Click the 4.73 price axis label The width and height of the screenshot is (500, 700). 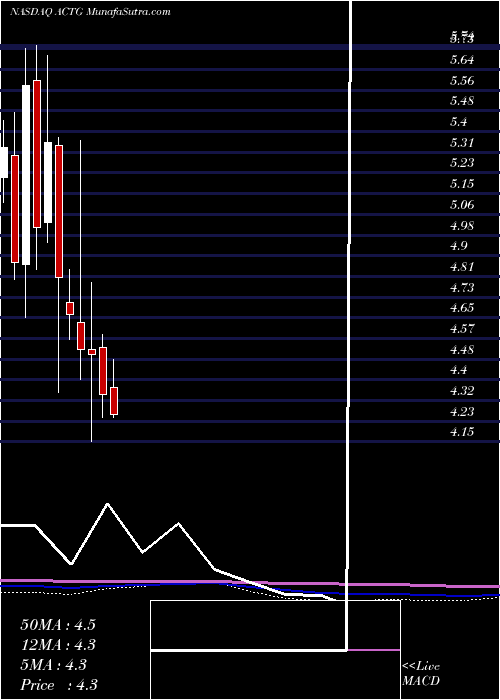click(462, 287)
